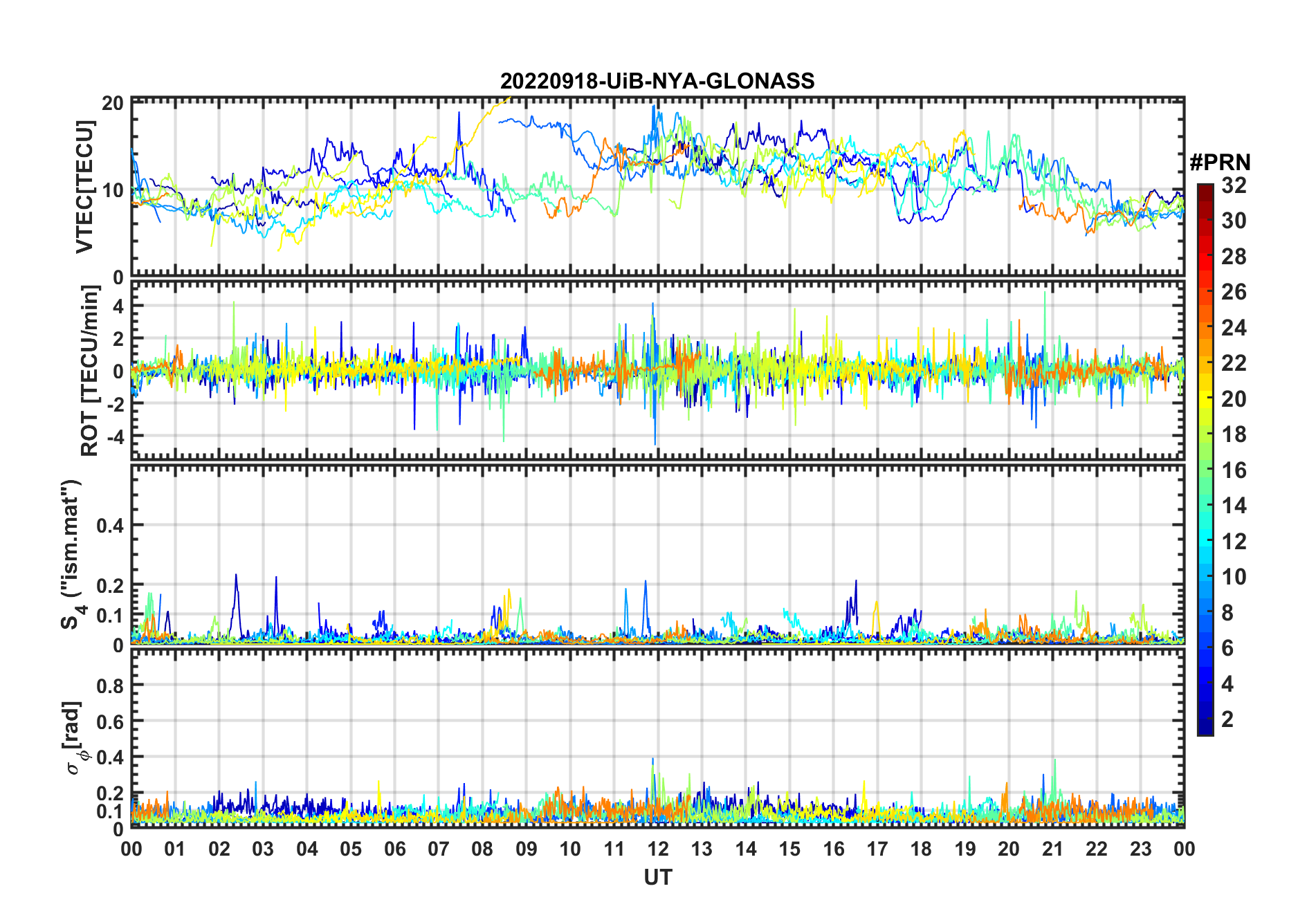Click the "22" label beside the PRN colorbar
This screenshot has width=1316, height=920.
pyautogui.click(x=1234, y=363)
